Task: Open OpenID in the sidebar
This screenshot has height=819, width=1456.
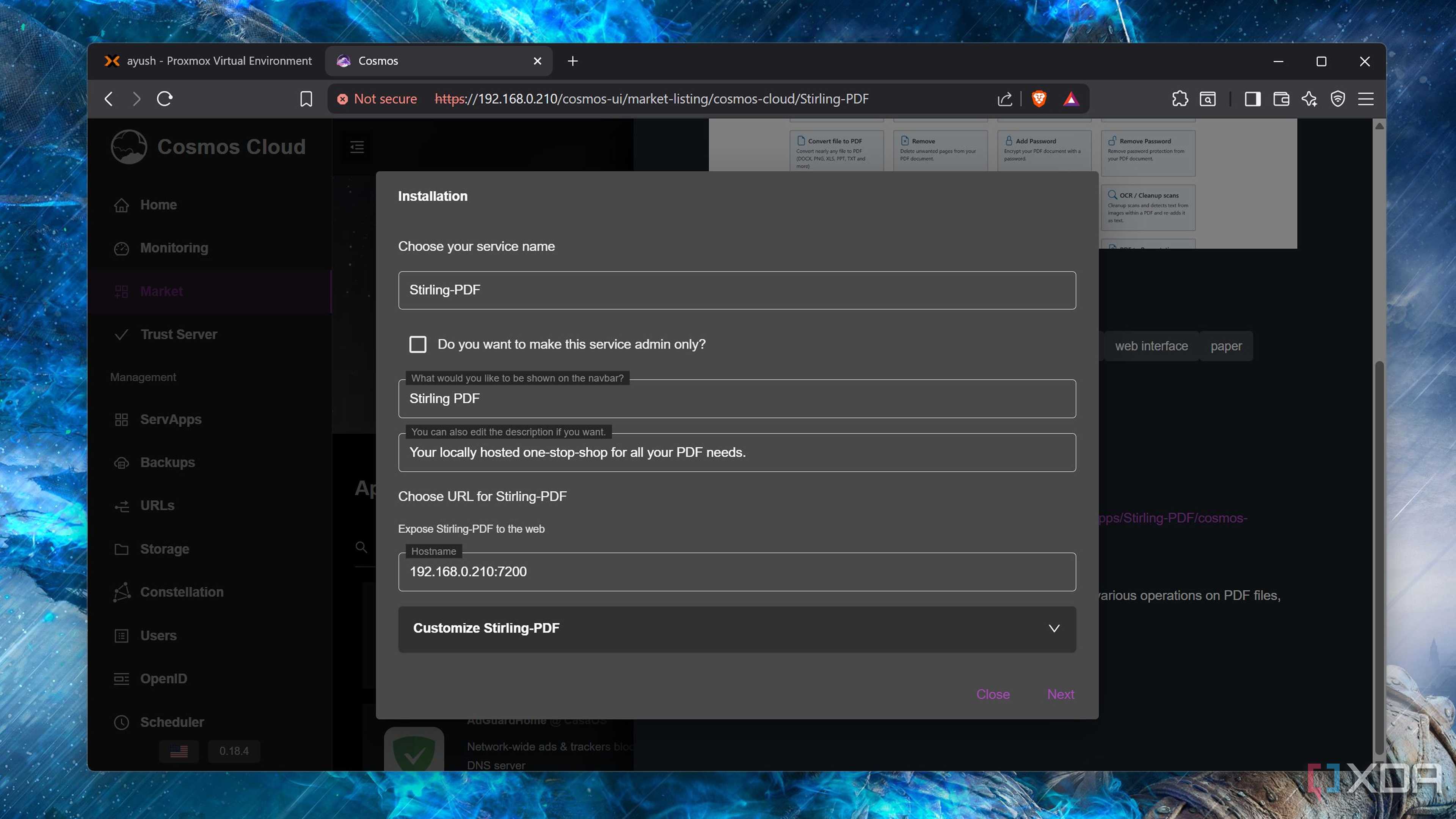Action: coord(209,679)
